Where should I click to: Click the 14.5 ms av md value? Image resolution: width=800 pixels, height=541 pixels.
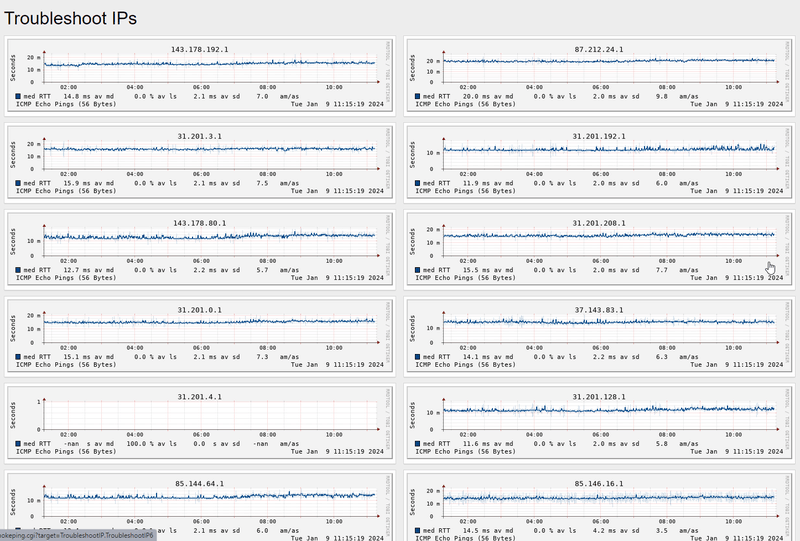[488, 530]
